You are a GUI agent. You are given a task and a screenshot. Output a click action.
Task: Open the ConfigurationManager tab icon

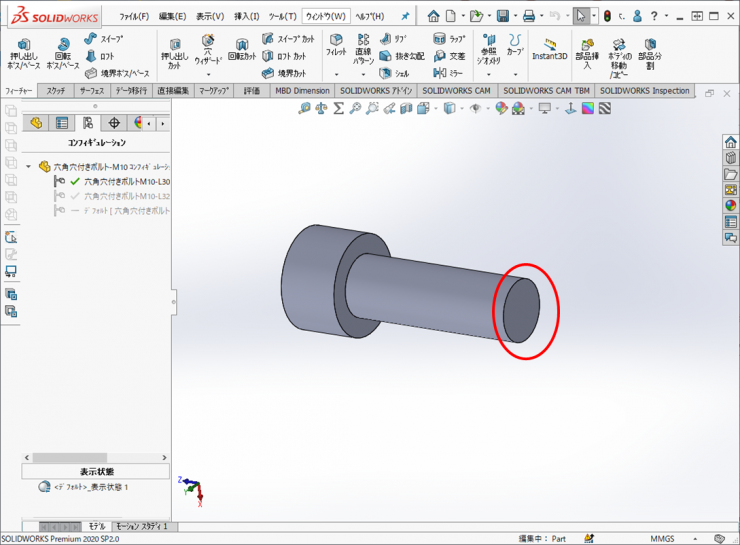(x=88, y=123)
